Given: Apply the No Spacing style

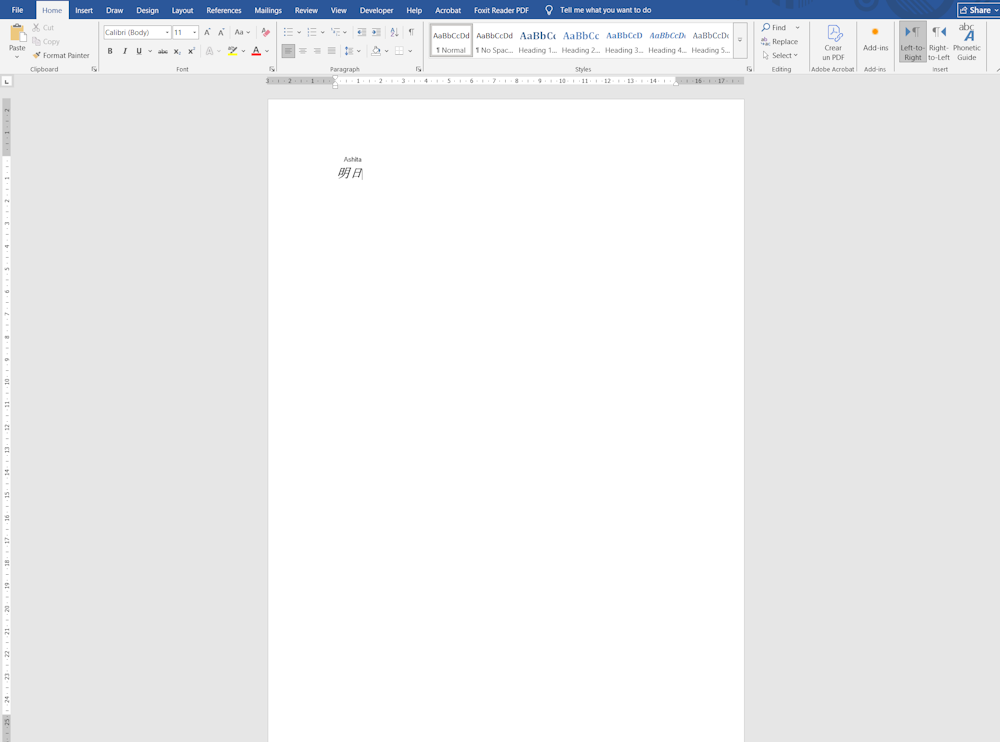Looking at the screenshot, I should point(494,41).
